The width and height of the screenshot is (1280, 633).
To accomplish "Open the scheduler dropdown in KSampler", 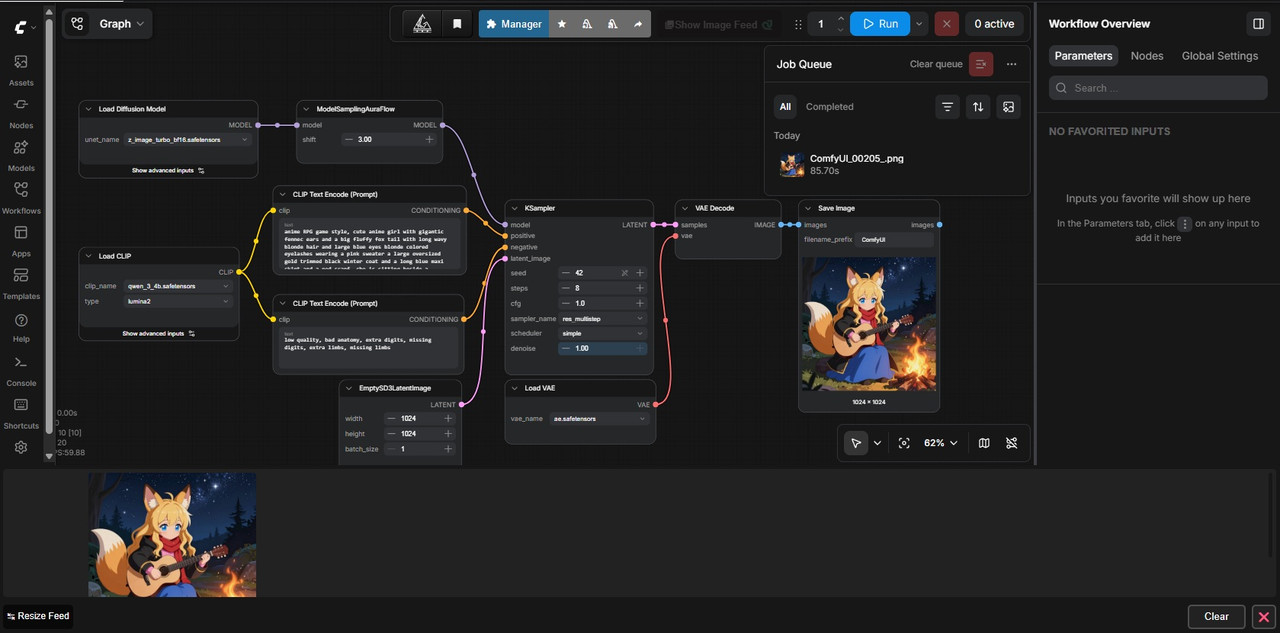I will coord(603,333).
